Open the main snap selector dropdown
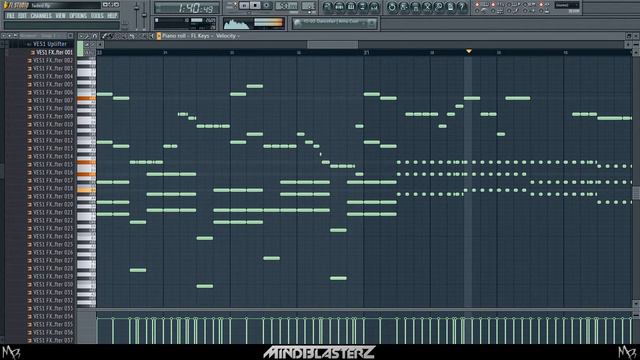Screen dimensions: 640x360 tap(567, 5)
